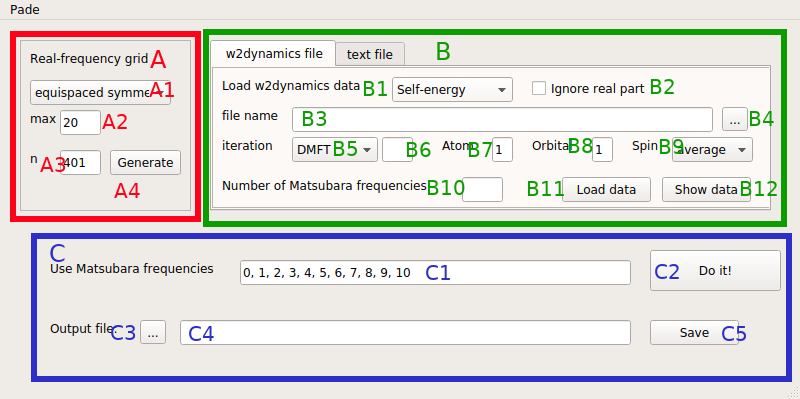The height and width of the screenshot is (399, 800).
Task: Open the Pade menu
Action: tap(24, 9)
